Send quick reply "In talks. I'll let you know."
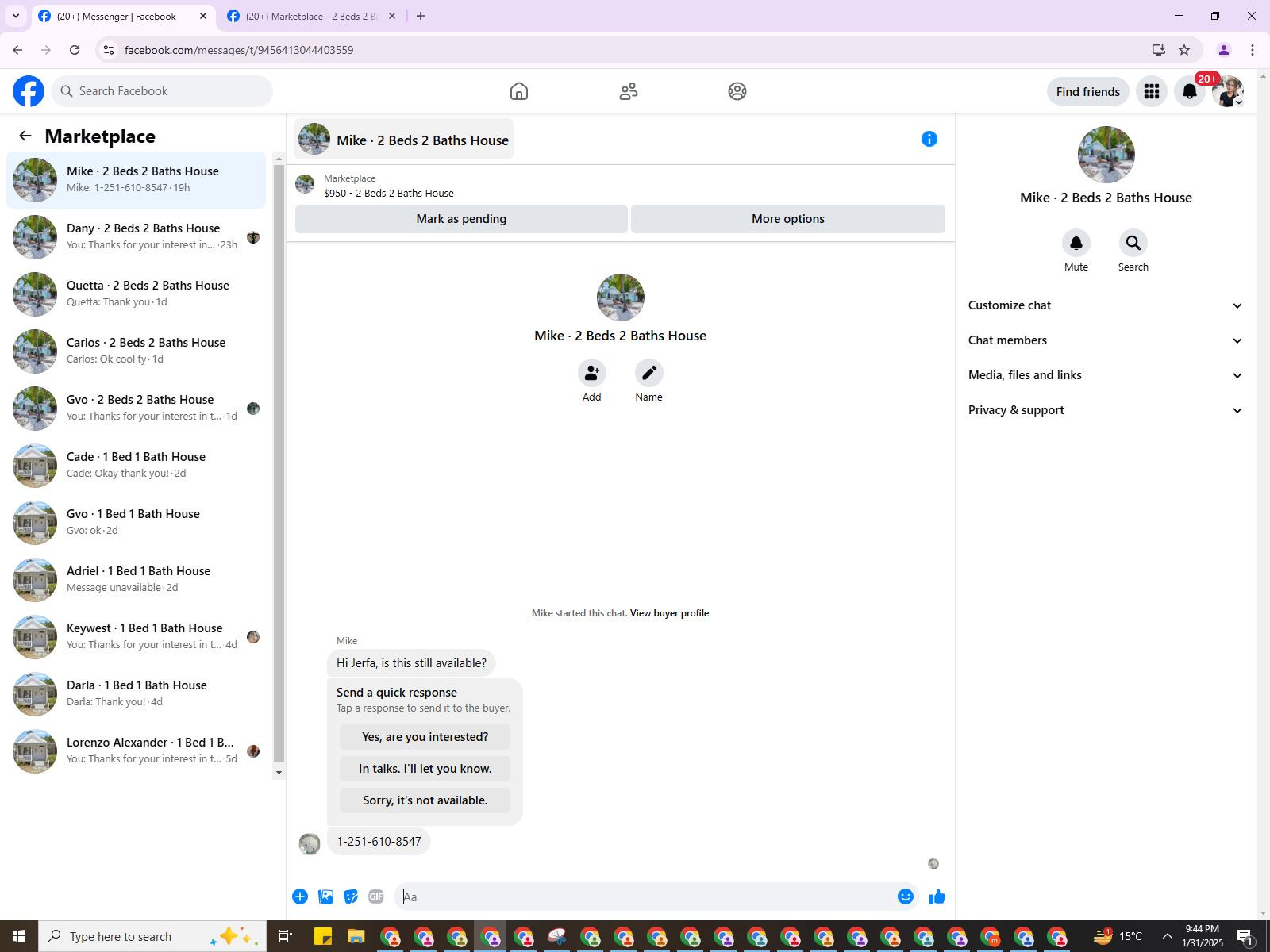The height and width of the screenshot is (952, 1270). (x=425, y=769)
